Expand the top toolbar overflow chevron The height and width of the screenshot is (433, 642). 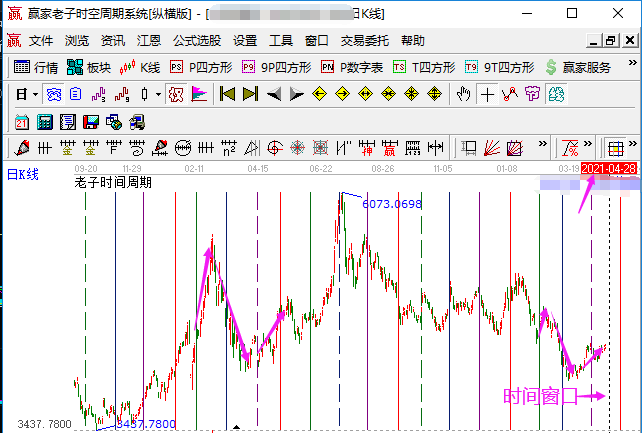[x=633, y=63]
